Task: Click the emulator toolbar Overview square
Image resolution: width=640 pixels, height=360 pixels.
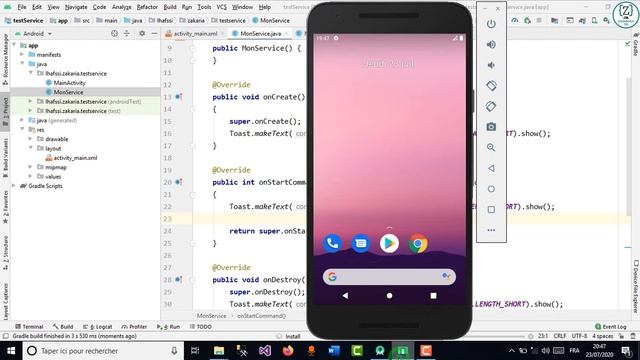Action: point(491,209)
